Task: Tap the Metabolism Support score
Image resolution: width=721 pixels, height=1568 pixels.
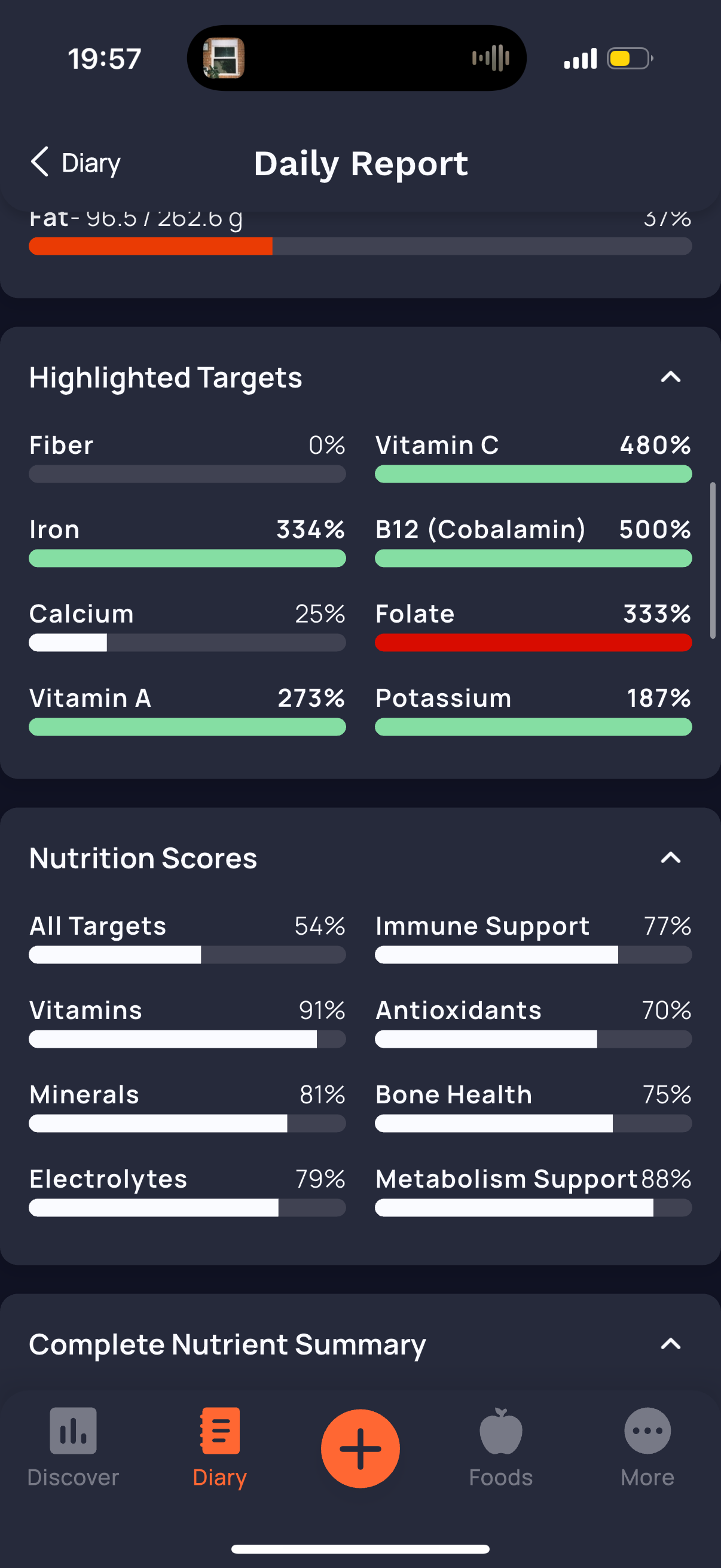Action: pos(533,1191)
